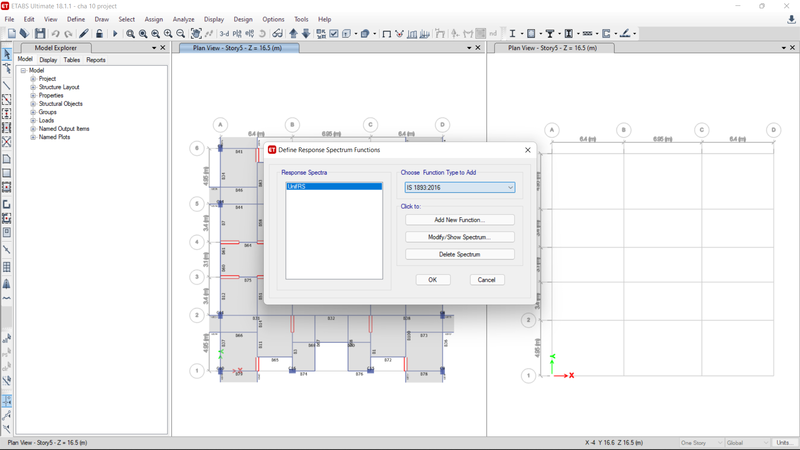Click the Elevation view icon
The height and width of the screenshot is (450, 800).
point(249,34)
